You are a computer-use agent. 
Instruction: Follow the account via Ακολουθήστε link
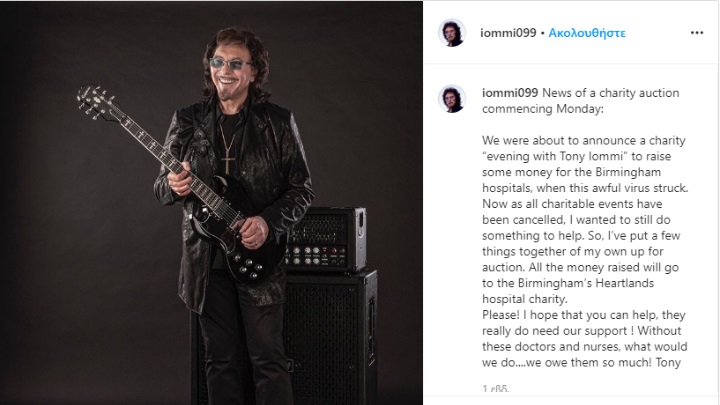(x=587, y=33)
